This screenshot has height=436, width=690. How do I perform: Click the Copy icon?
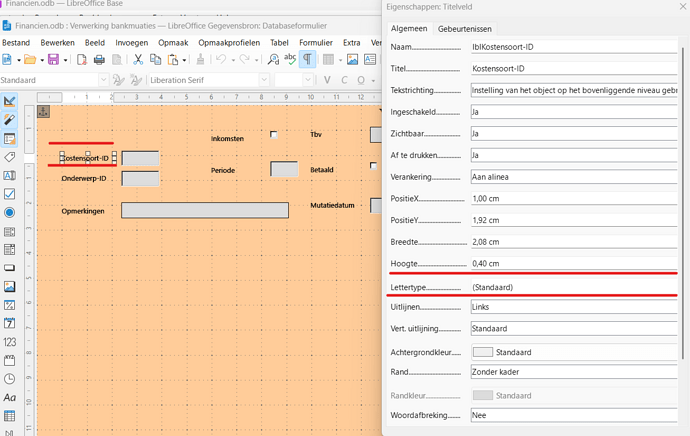[x=155, y=59]
